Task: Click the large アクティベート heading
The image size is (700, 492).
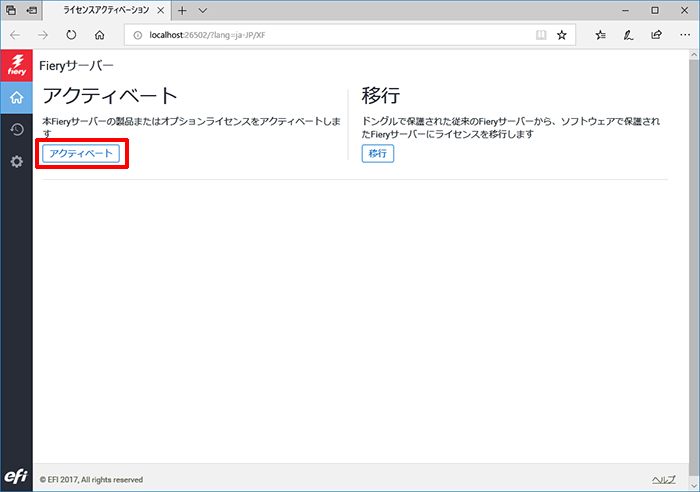Action: point(110,96)
